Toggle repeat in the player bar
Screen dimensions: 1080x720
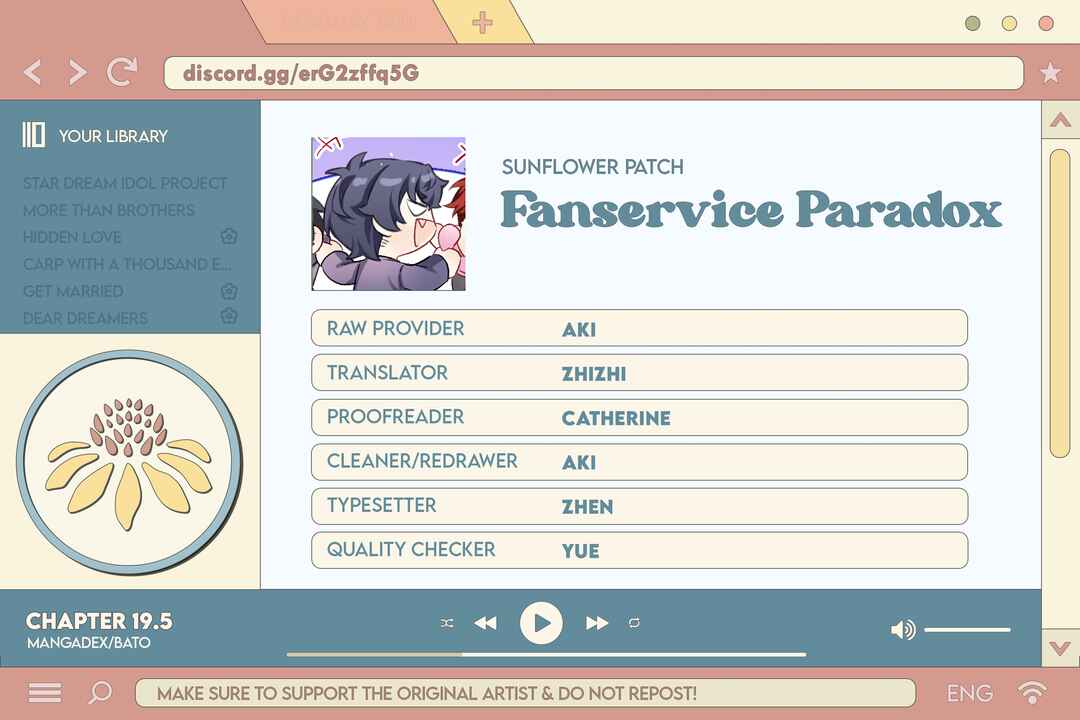tap(634, 623)
